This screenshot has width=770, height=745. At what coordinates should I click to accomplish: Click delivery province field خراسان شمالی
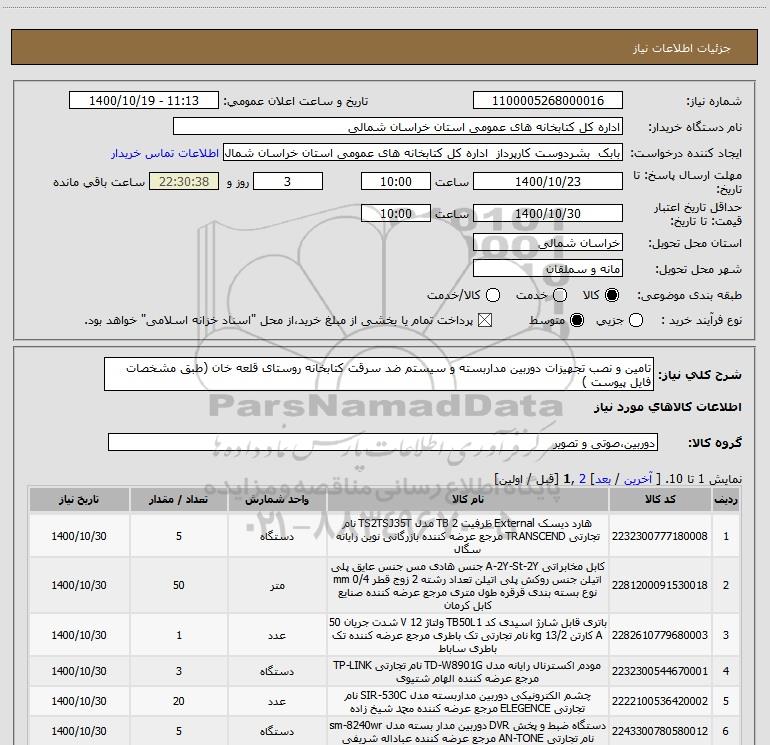tap(548, 243)
